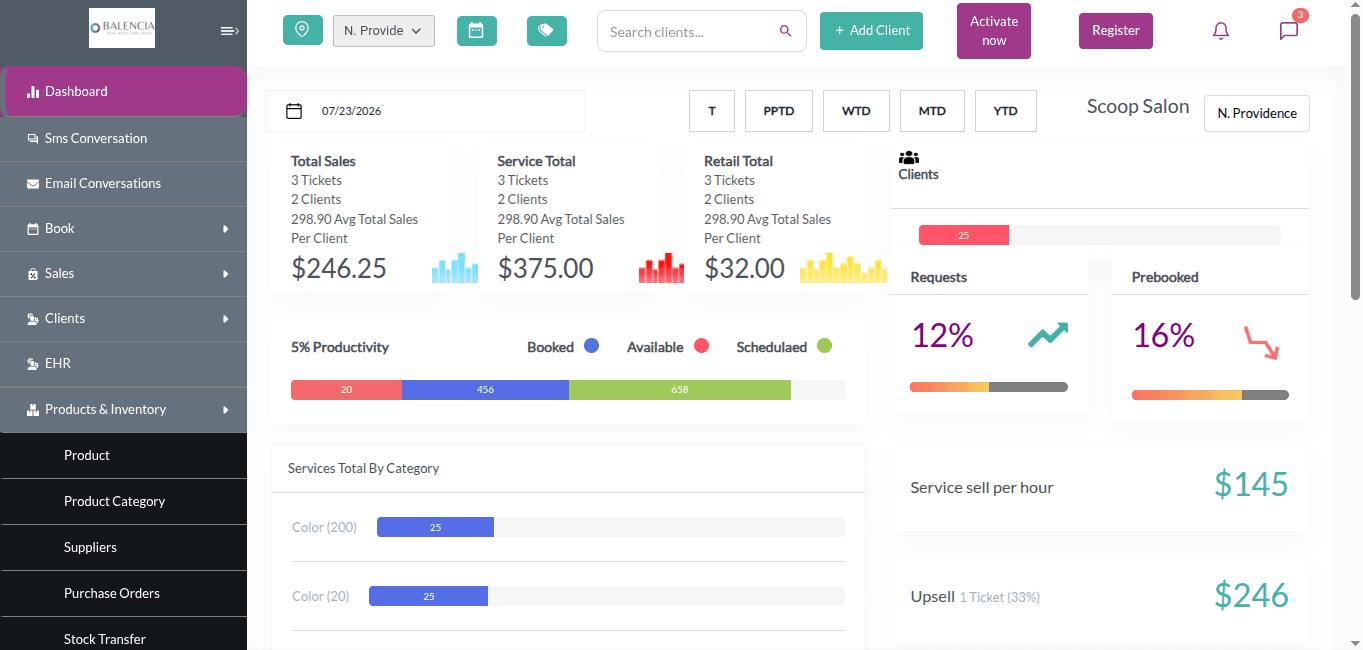Click the Clients group icon in the right panel
This screenshot has width=1363, height=650.
click(x=909, y=158)
